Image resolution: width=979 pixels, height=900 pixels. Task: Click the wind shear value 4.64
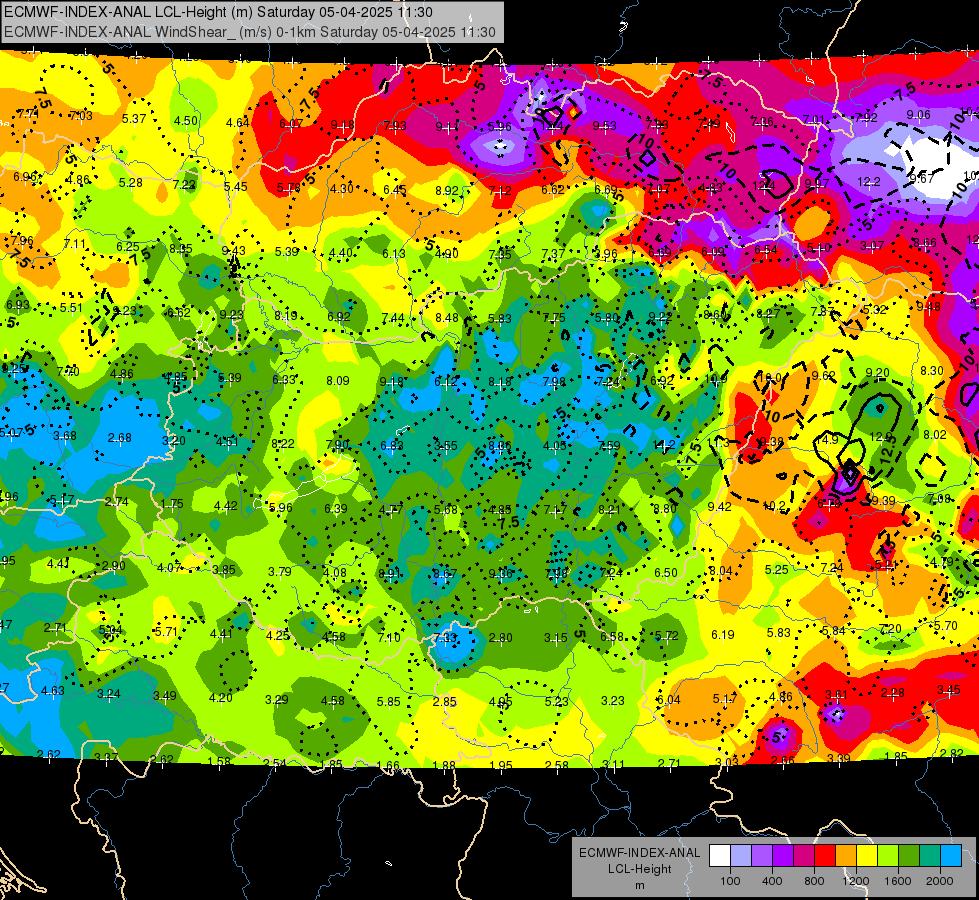pos(238,122)
